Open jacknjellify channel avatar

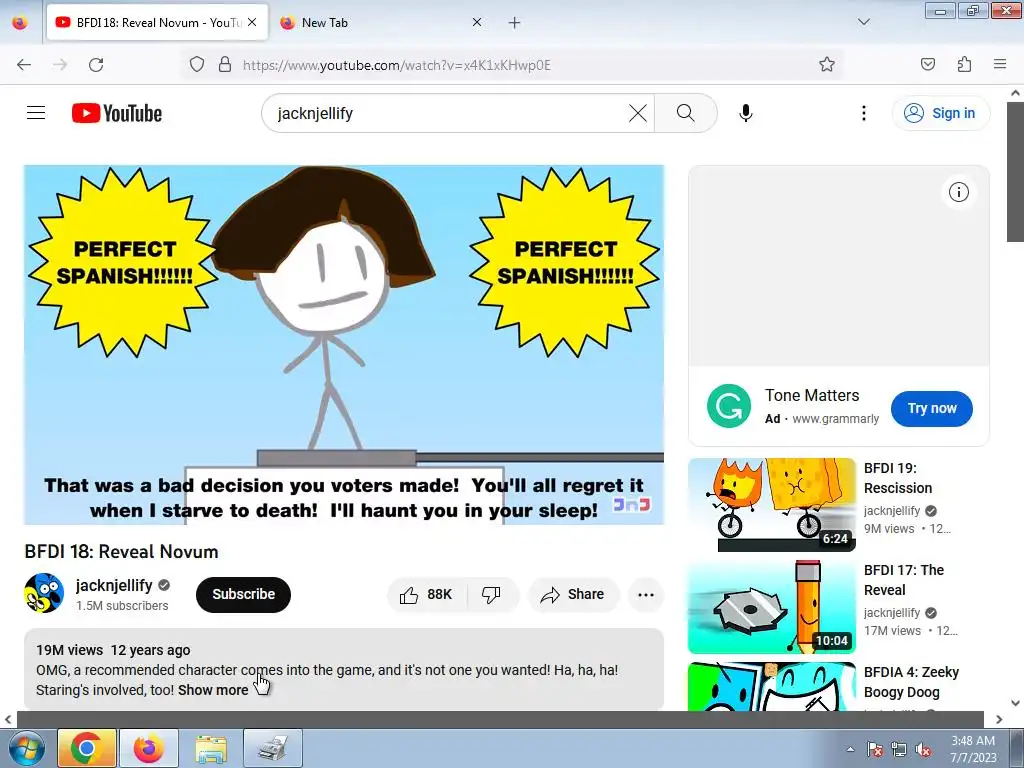pos(44,593)
